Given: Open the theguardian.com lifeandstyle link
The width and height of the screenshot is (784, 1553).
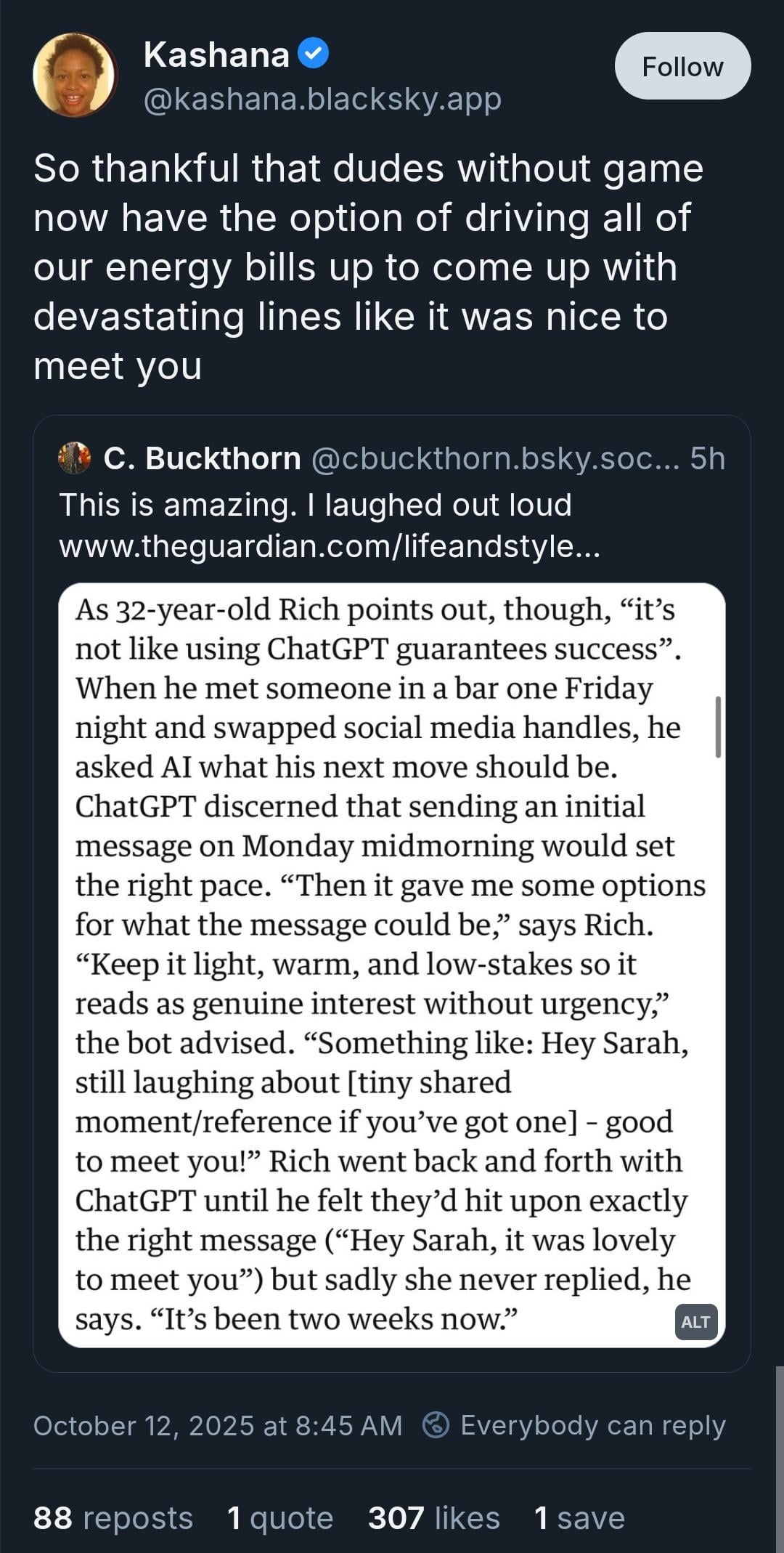Looking at the screenshot, I should coord(330,546).
